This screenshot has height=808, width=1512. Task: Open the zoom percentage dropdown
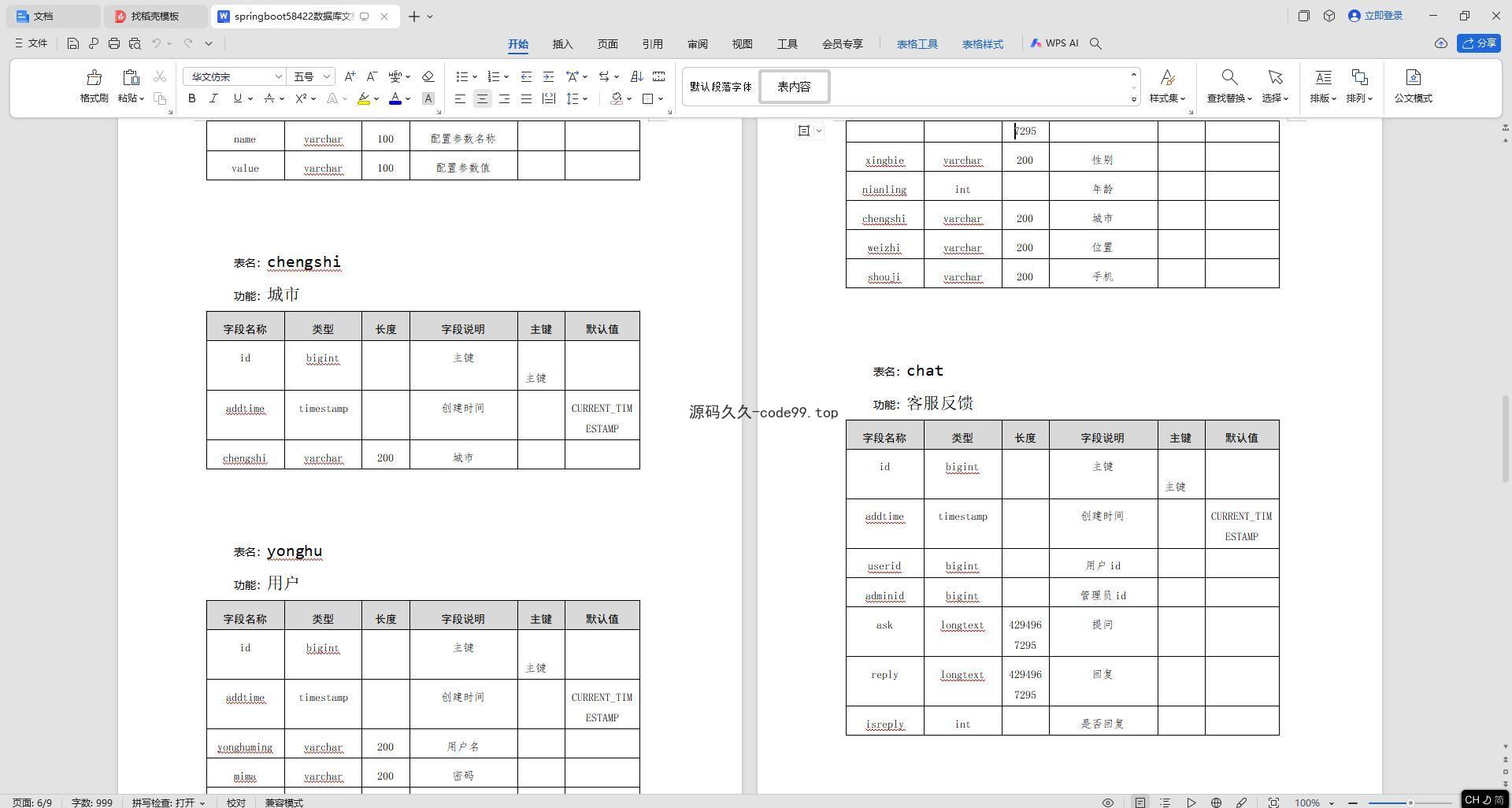[x=1332, y=802]
